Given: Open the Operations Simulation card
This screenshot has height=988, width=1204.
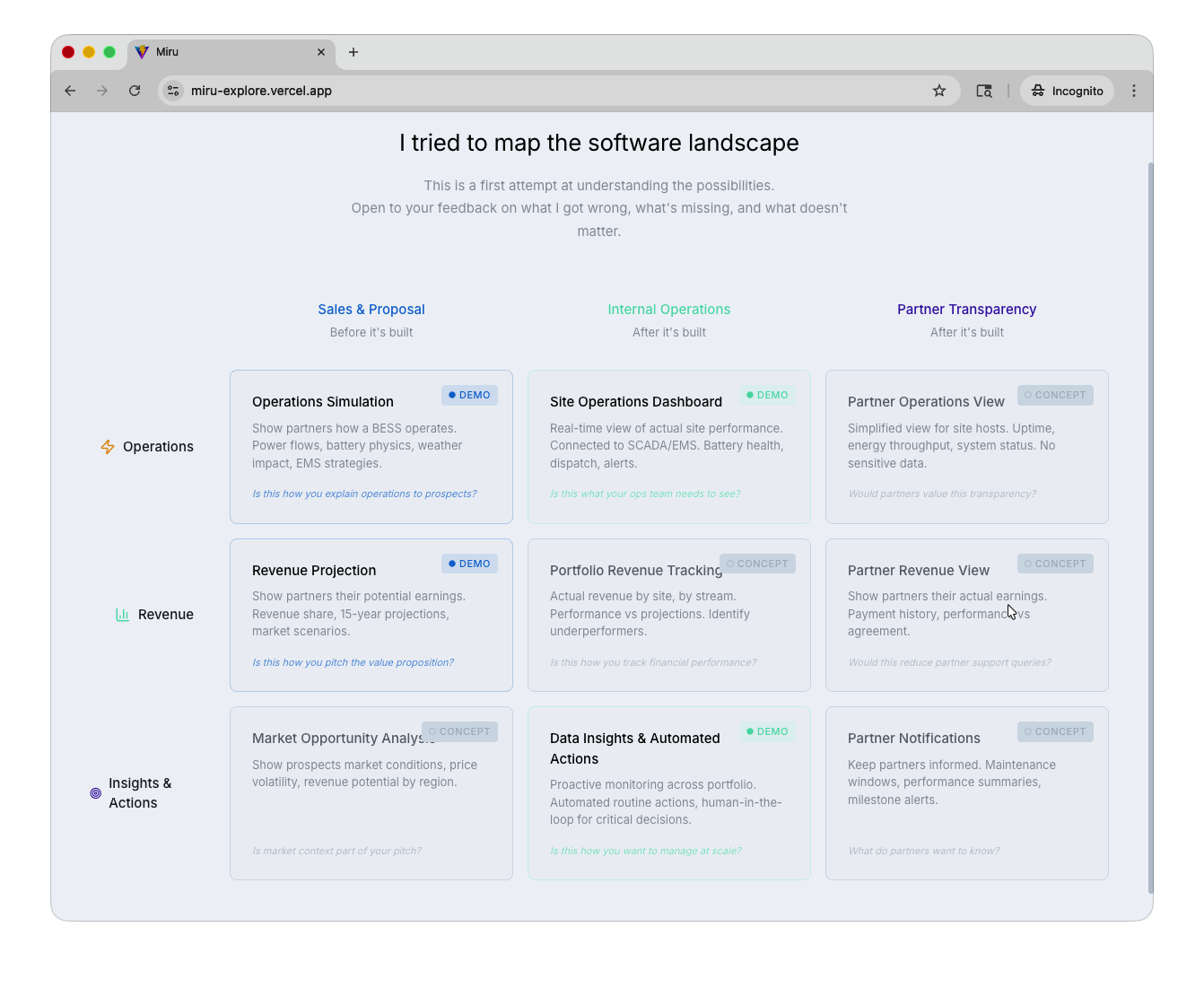Looking at the screenshot, I should 371,447.
